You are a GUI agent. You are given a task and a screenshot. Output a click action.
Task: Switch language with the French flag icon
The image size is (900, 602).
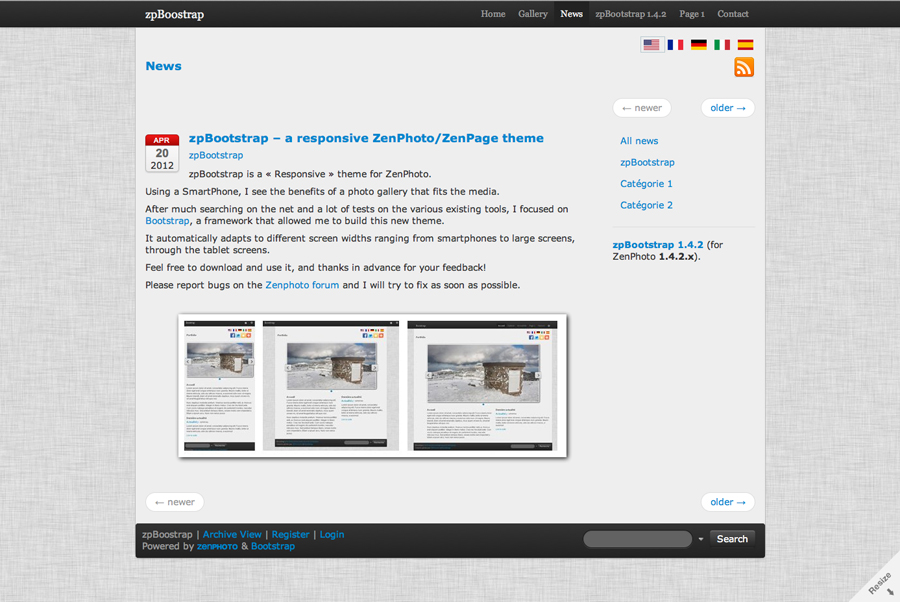tap(676, 45)
